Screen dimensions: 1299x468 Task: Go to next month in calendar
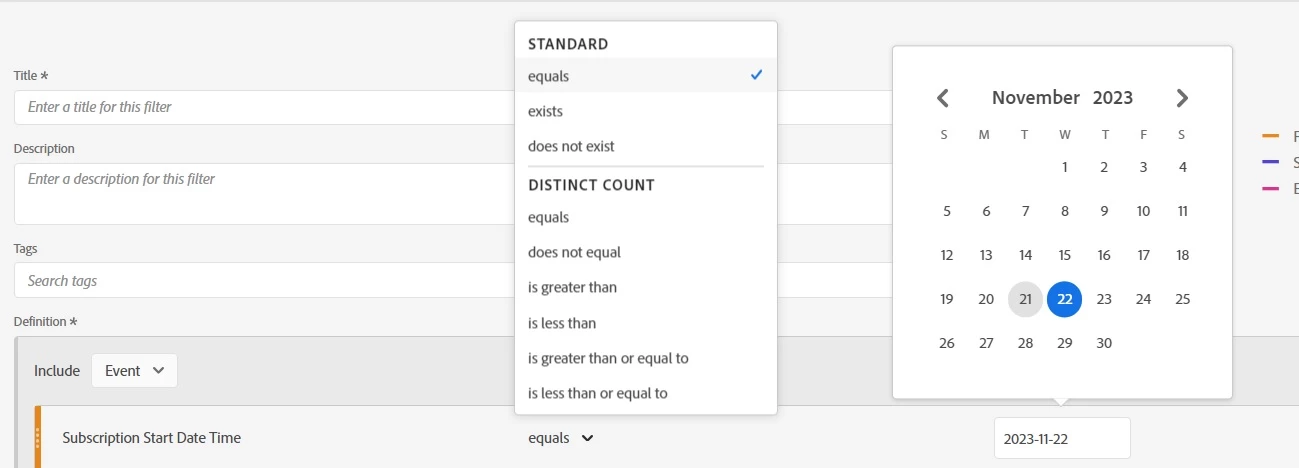pos(1182,98)
